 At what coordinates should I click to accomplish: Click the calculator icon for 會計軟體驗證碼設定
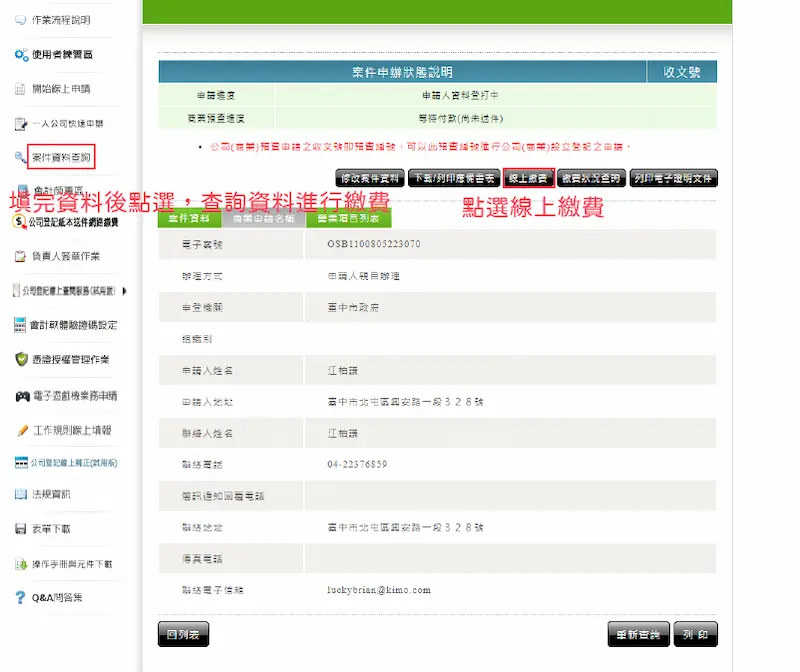21,325
